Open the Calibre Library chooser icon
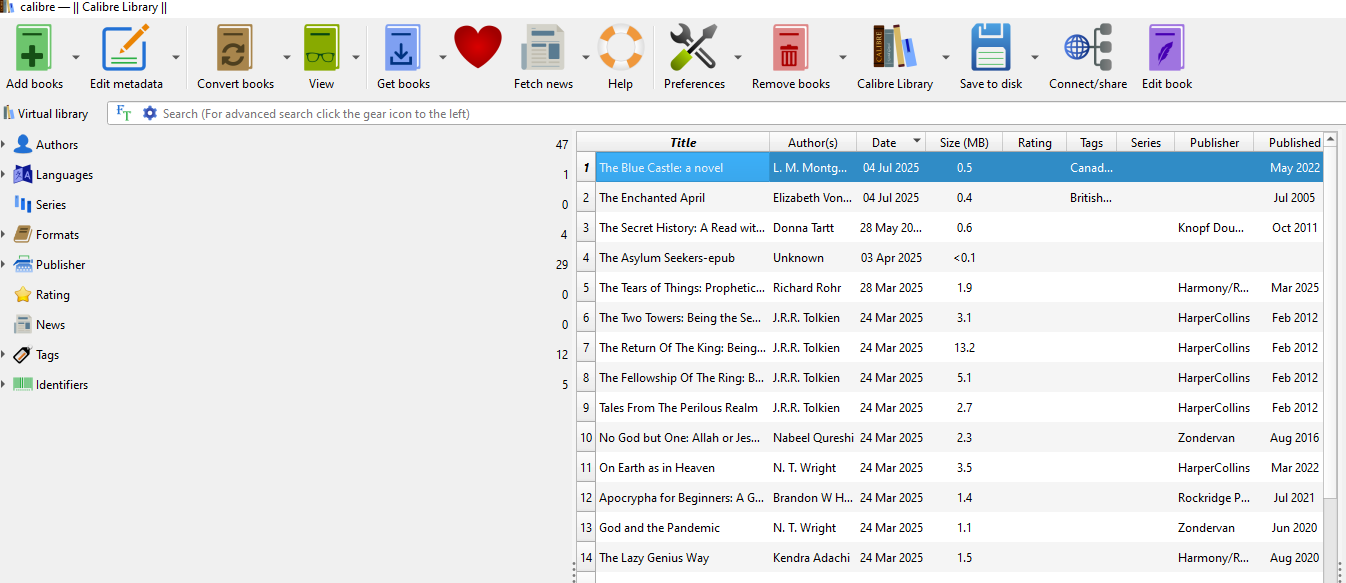This screenshot has height=583, width=1346. tap(895, 47)
